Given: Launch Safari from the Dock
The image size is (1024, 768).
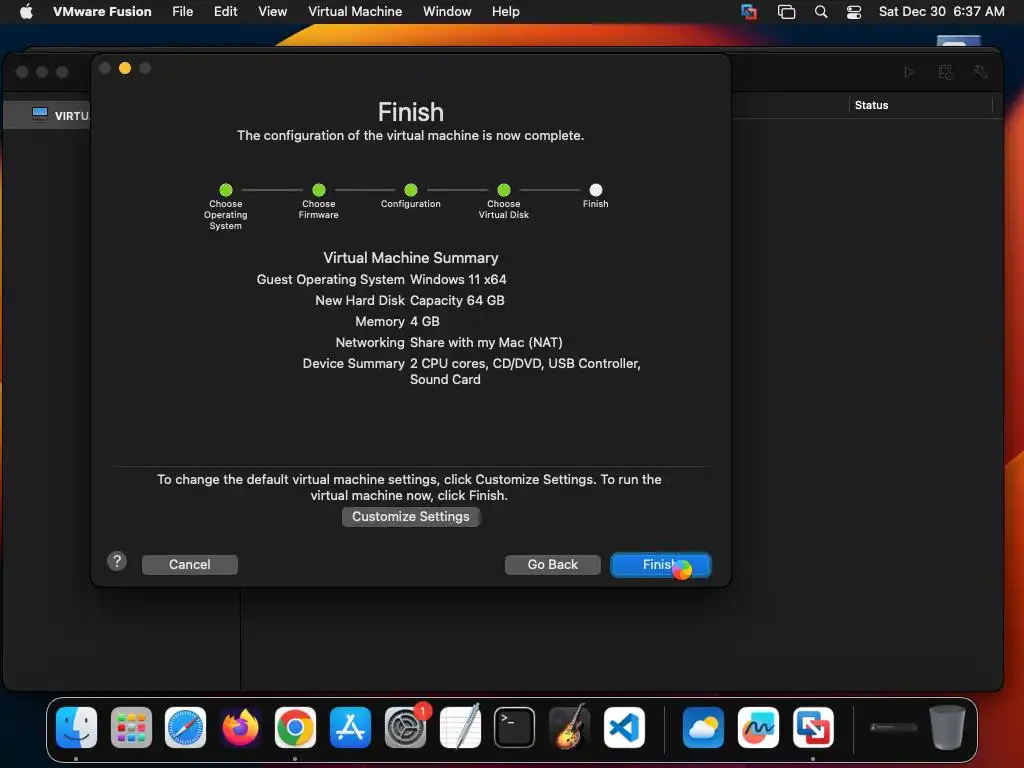Looking at the screenshot, I should pos(185,727).
